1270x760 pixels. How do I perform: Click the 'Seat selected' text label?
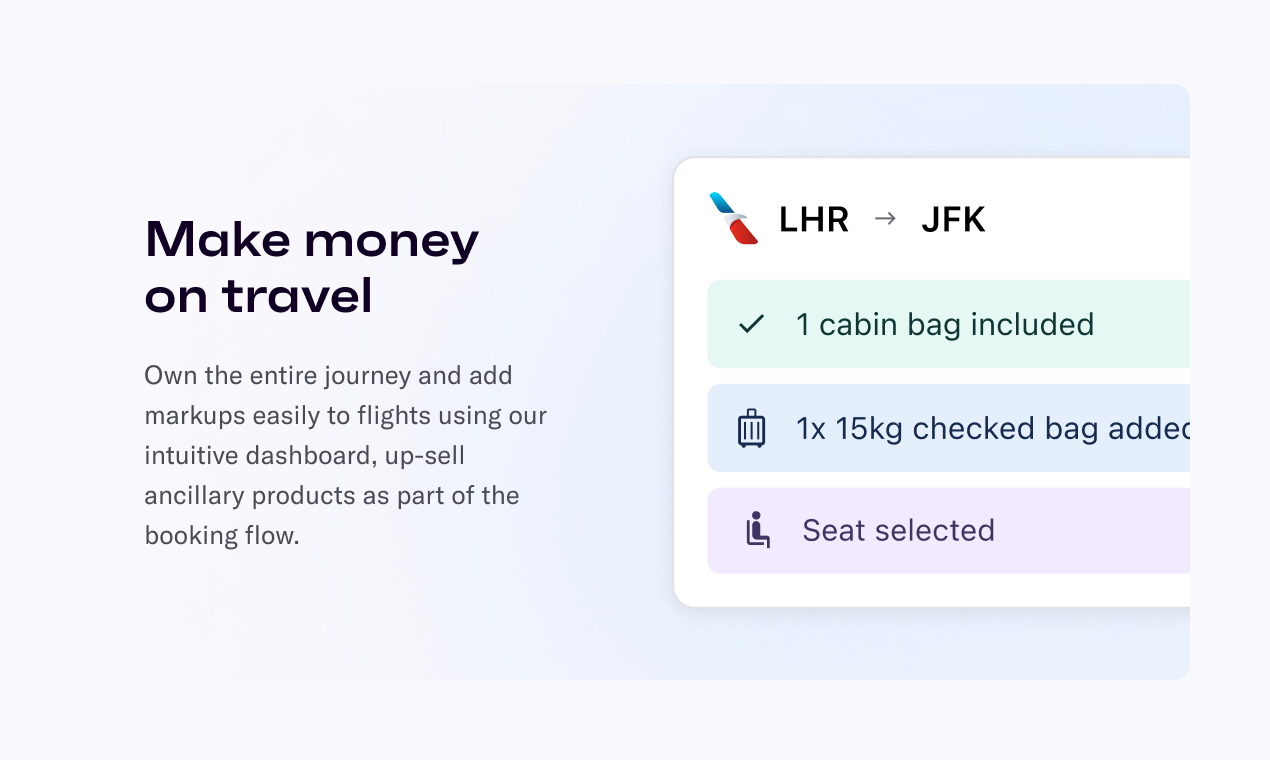point(898,530)
